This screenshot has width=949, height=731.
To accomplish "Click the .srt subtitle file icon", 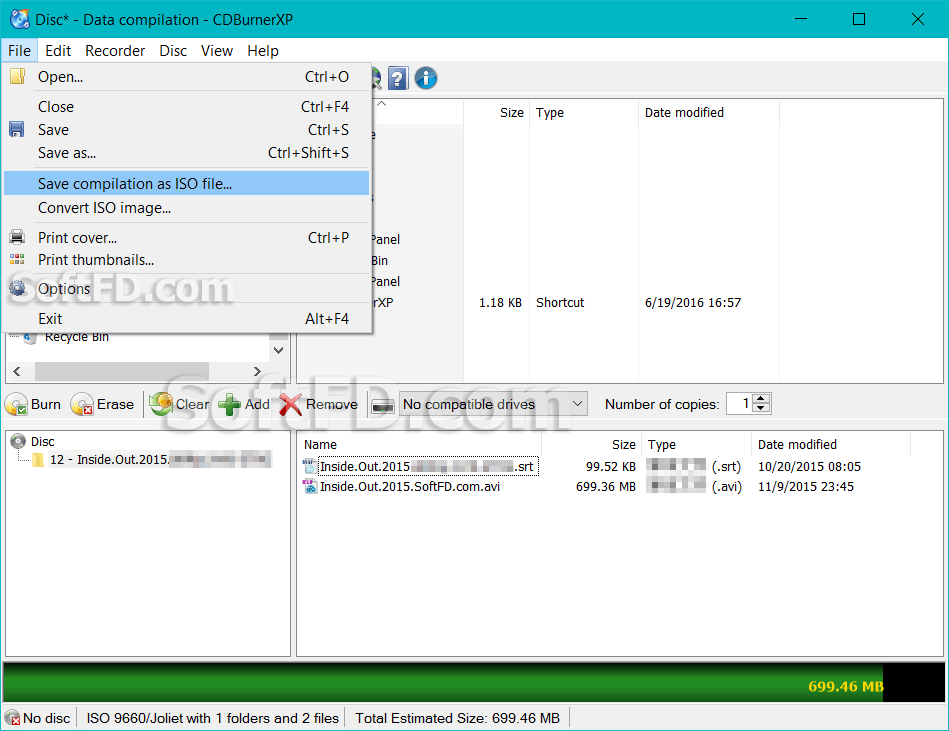I will click(310, 467).
